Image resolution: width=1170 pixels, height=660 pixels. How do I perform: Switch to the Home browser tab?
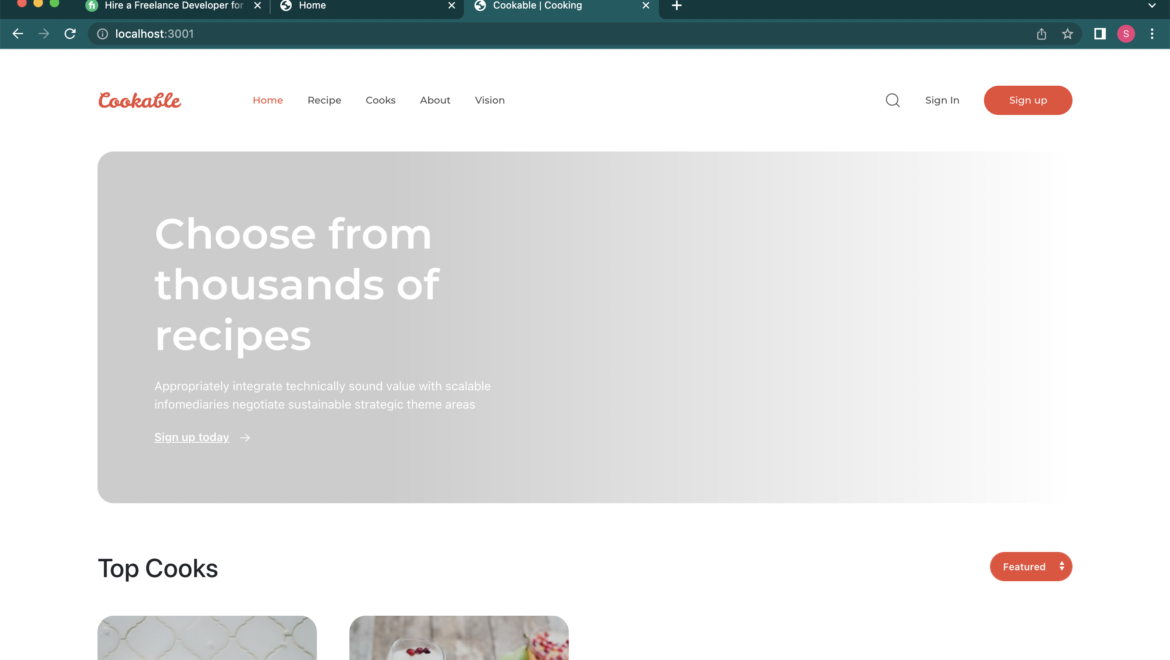[x=366, y=6]
